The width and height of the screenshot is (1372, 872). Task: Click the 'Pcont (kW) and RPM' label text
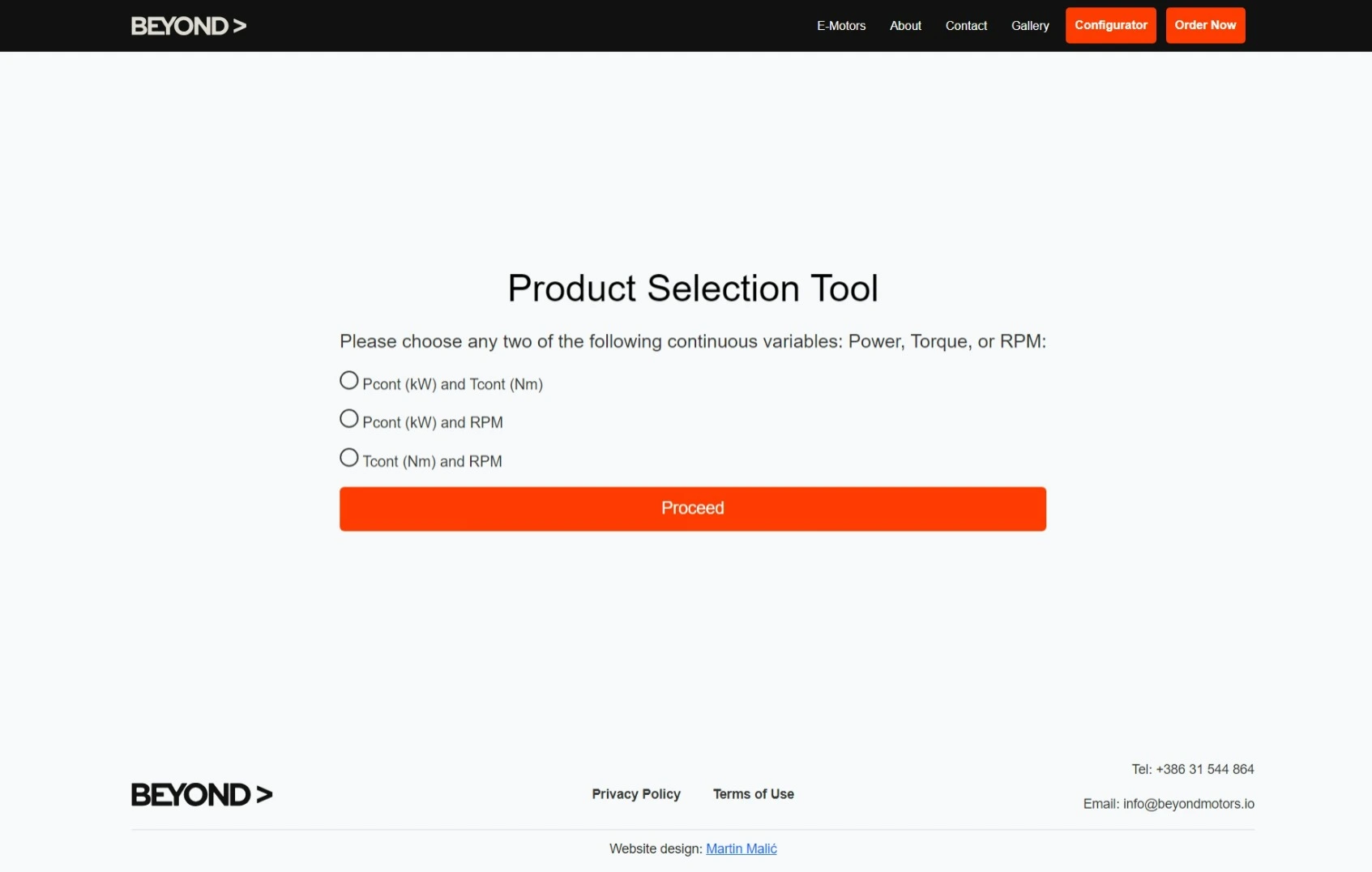pos(433,422)
